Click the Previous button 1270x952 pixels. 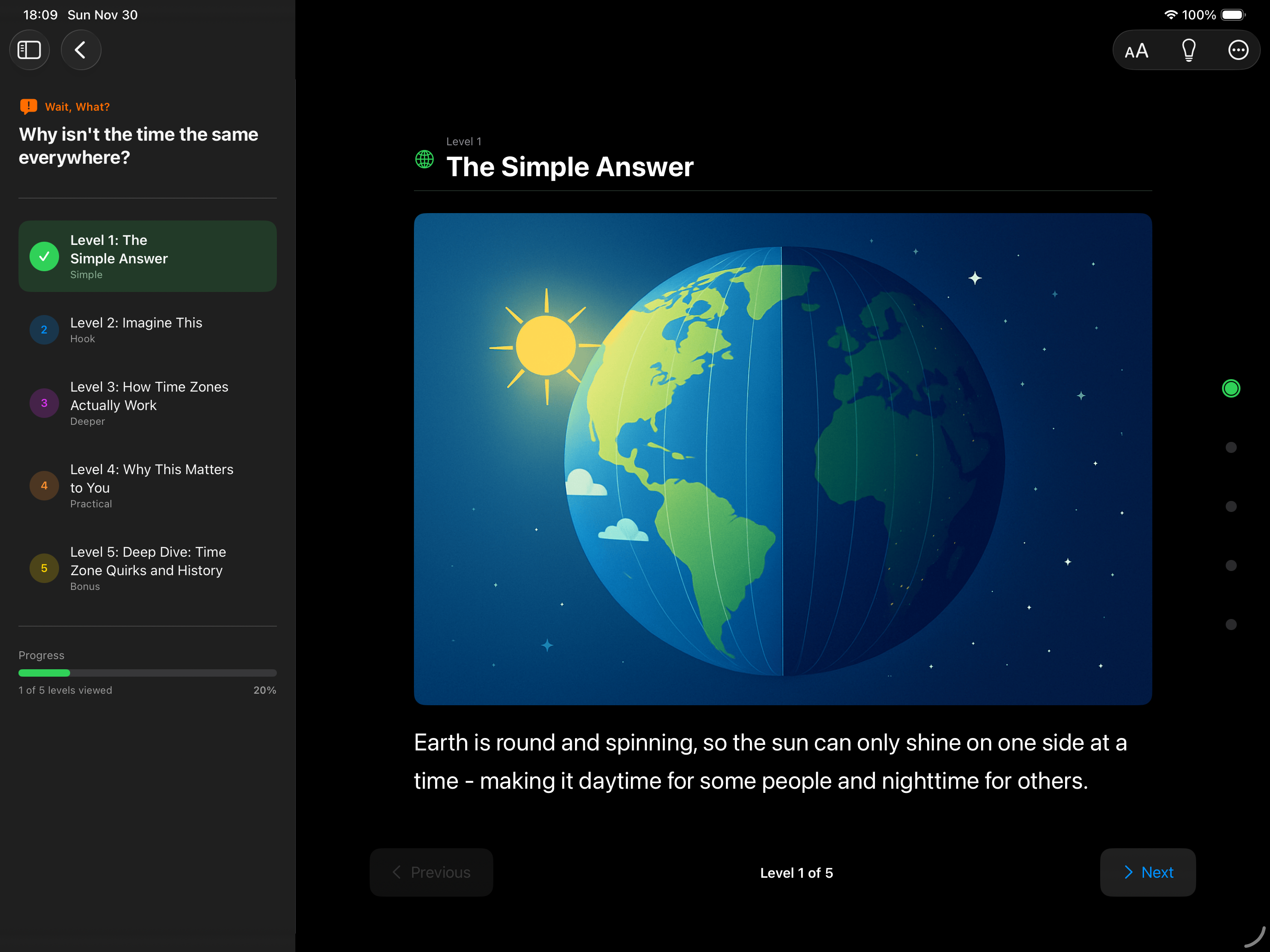[x=431, y=872]
